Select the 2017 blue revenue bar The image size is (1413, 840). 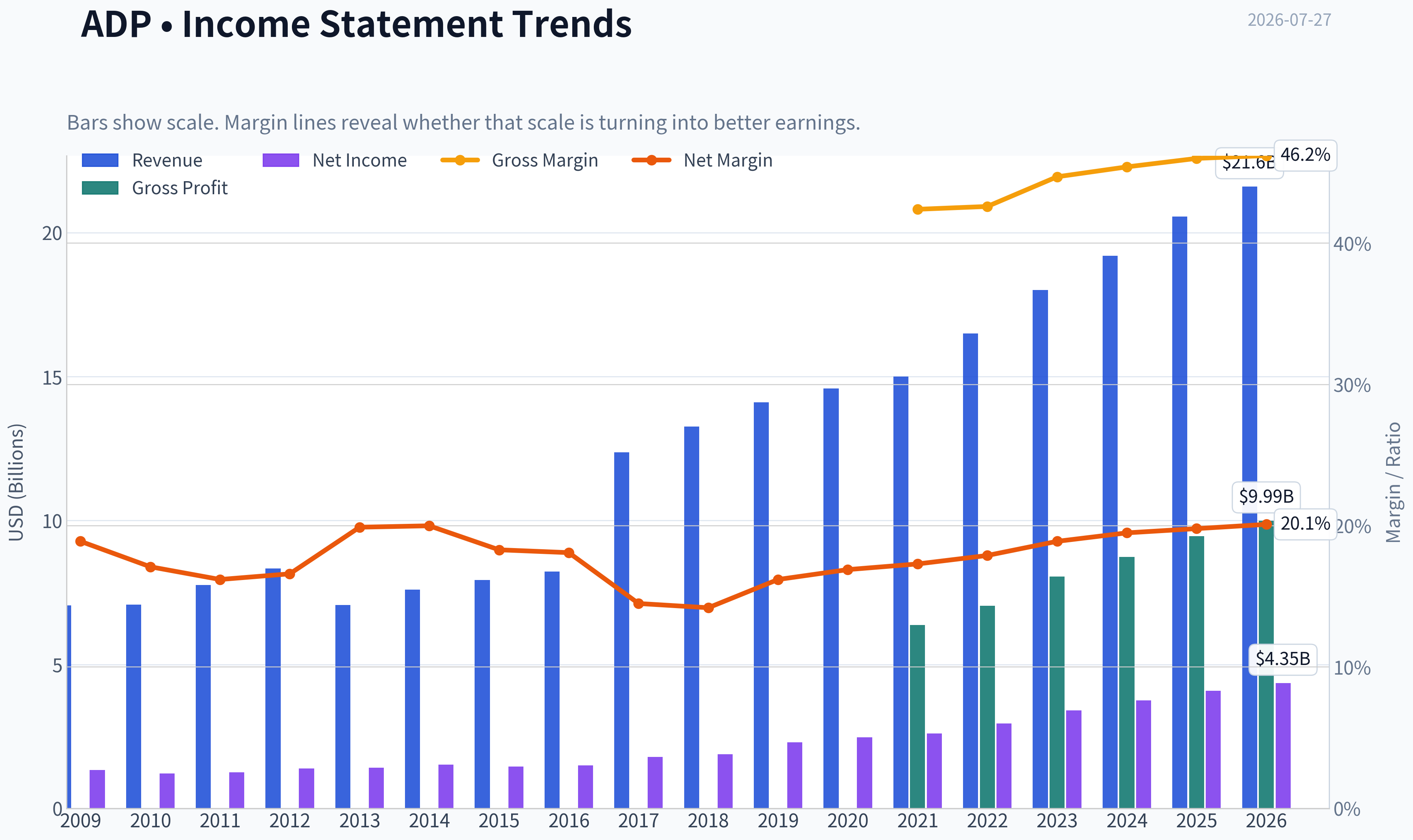[x=622, y=630]
